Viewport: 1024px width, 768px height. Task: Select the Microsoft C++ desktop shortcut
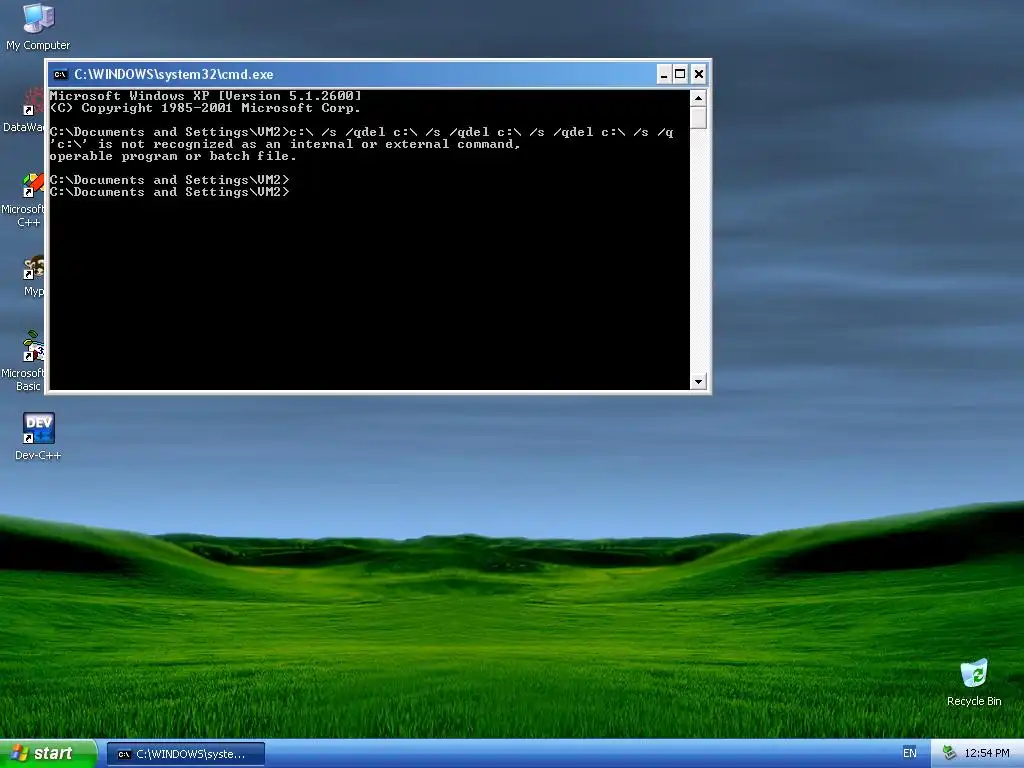[23, 200]
